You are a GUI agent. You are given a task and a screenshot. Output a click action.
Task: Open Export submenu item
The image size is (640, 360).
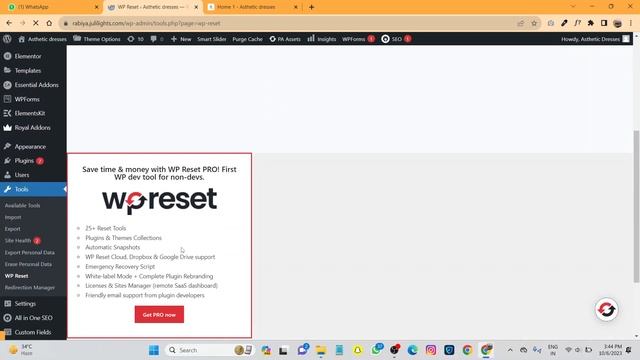(12, 229)
